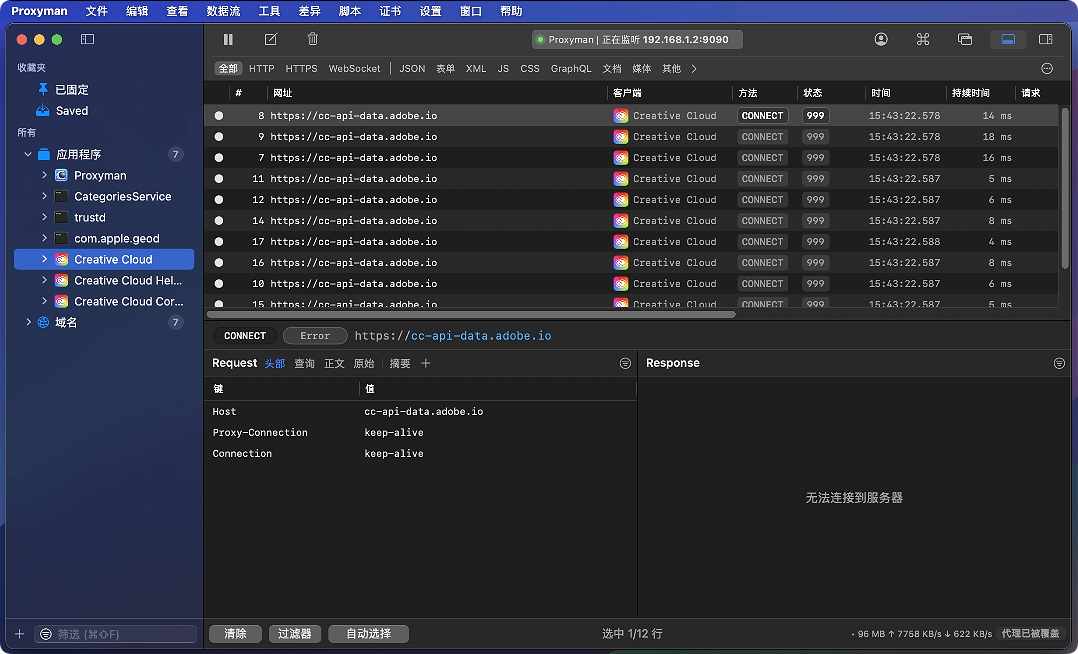
Task: Click the command-key shortcut icon in toolbar
Action: [x=923, y=39]
